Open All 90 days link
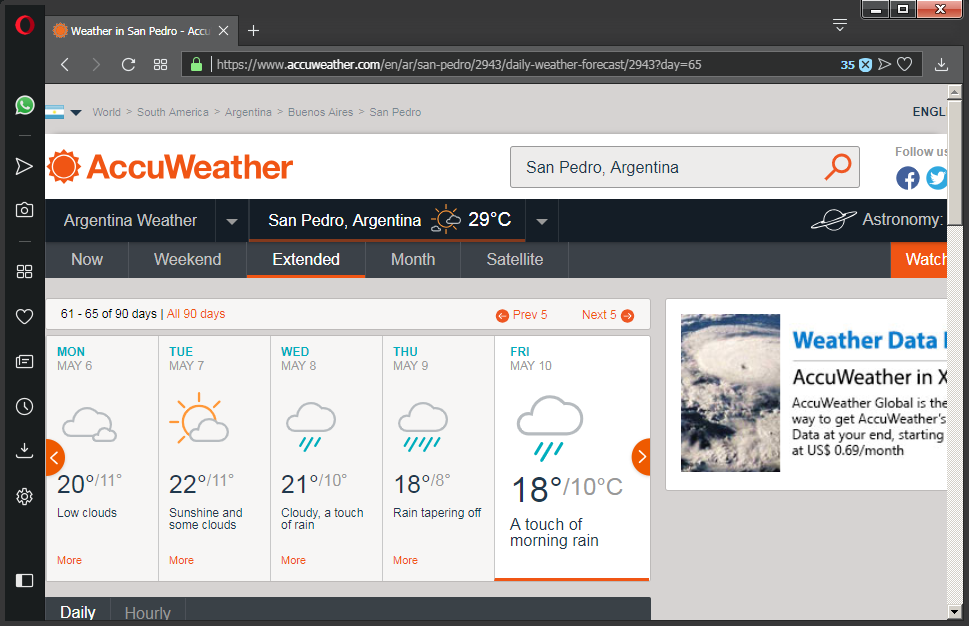The height and width of the screenshot is (626, 969). (196, 314)
